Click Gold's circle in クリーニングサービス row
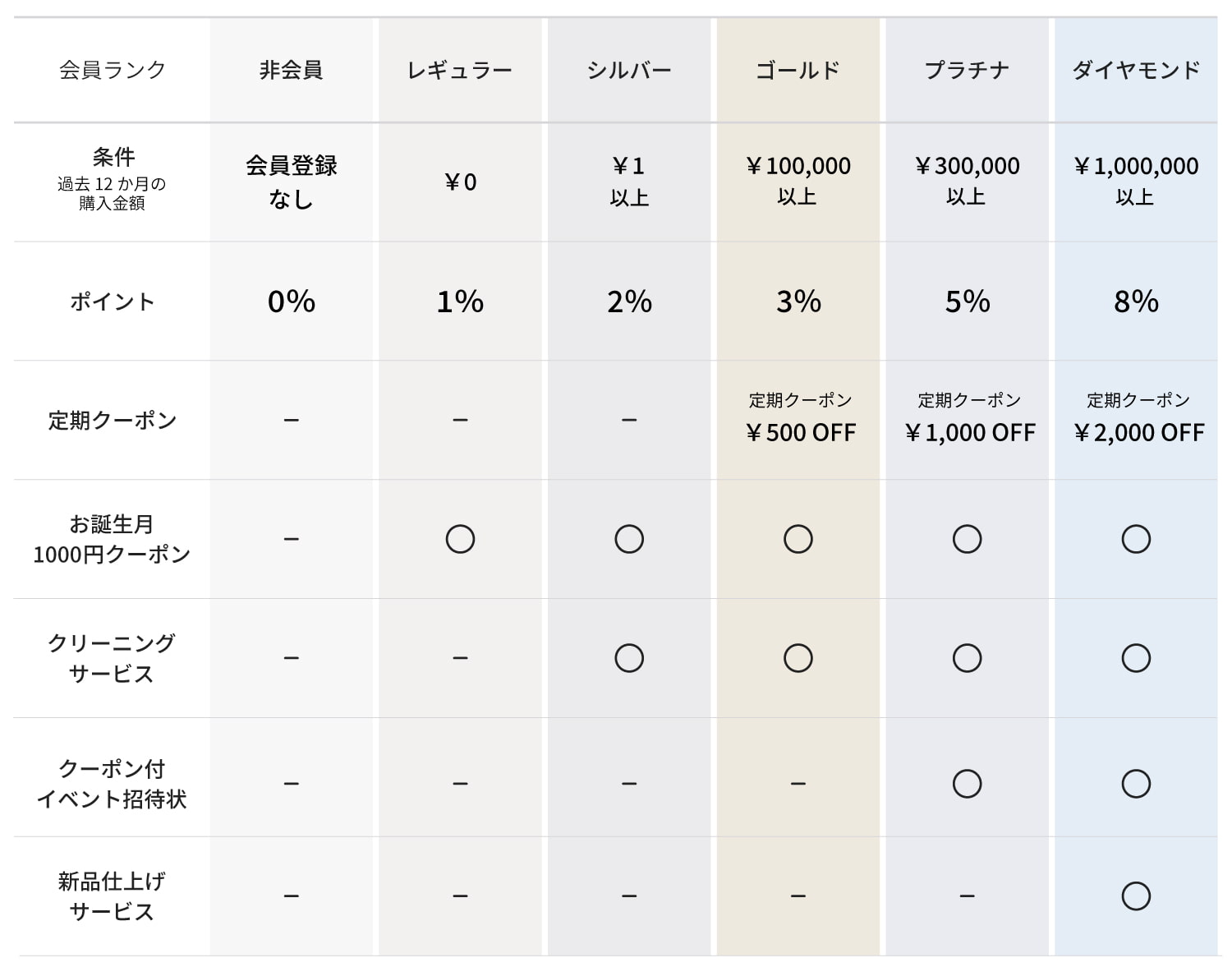 pyautogui.click(x=798, y=658)
